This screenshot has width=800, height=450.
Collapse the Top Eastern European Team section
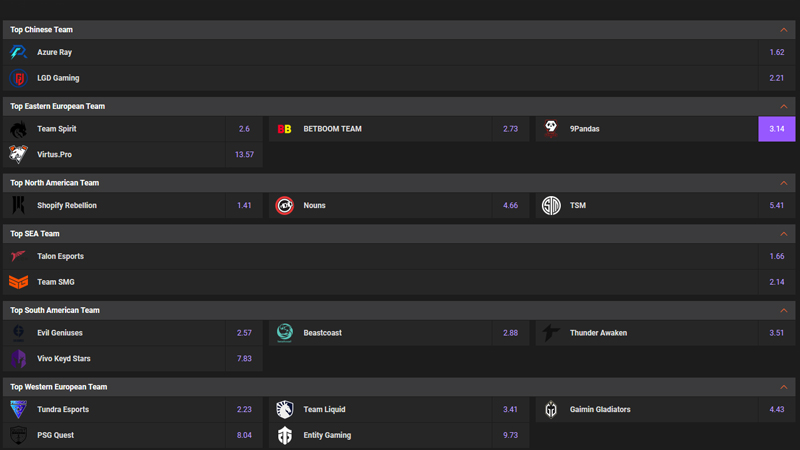click(784, 106)
